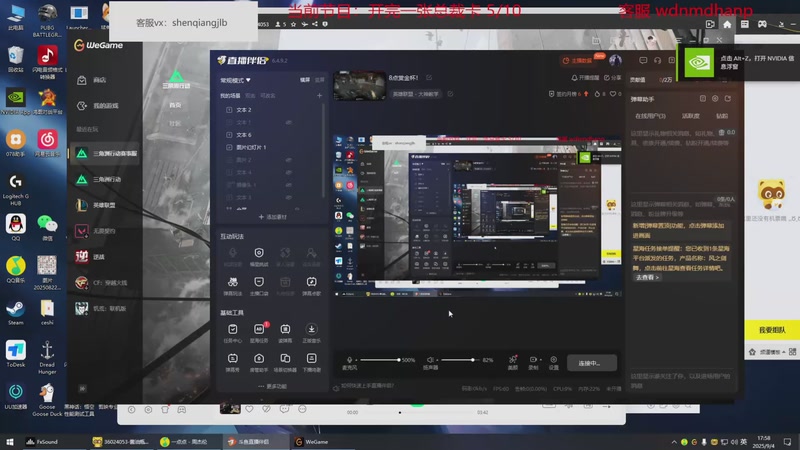Click the microphone icon to mute mic
This screenshot has height=450, width=800.
349,360
